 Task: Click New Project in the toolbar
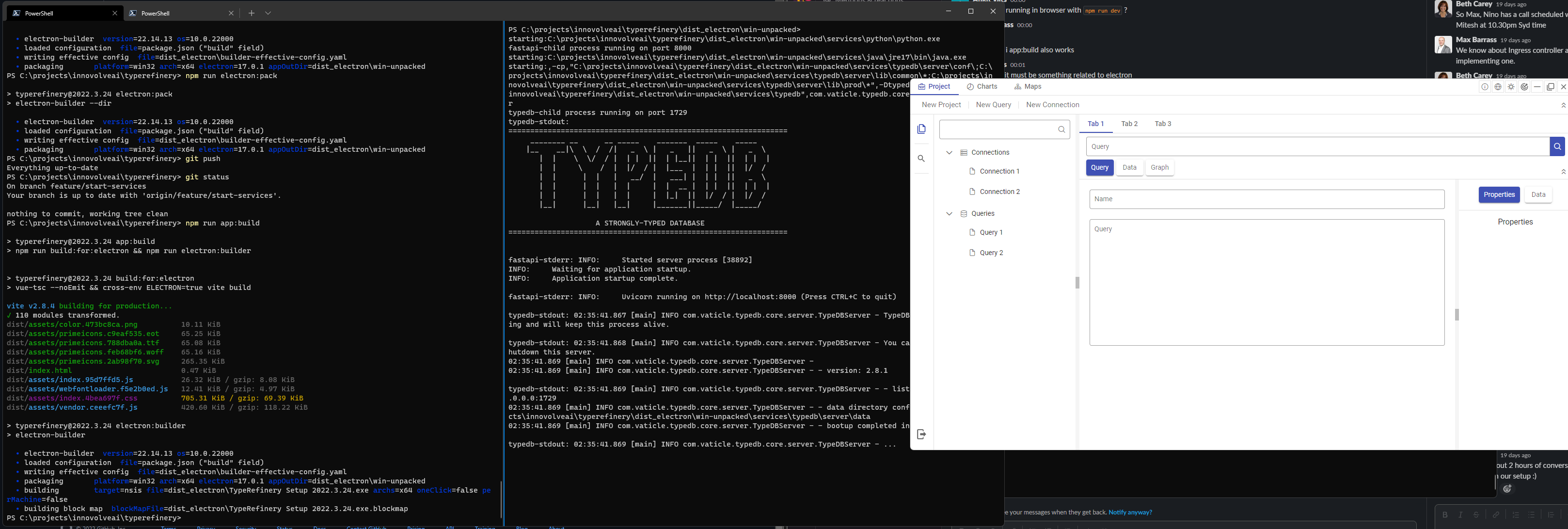point(941,105)
